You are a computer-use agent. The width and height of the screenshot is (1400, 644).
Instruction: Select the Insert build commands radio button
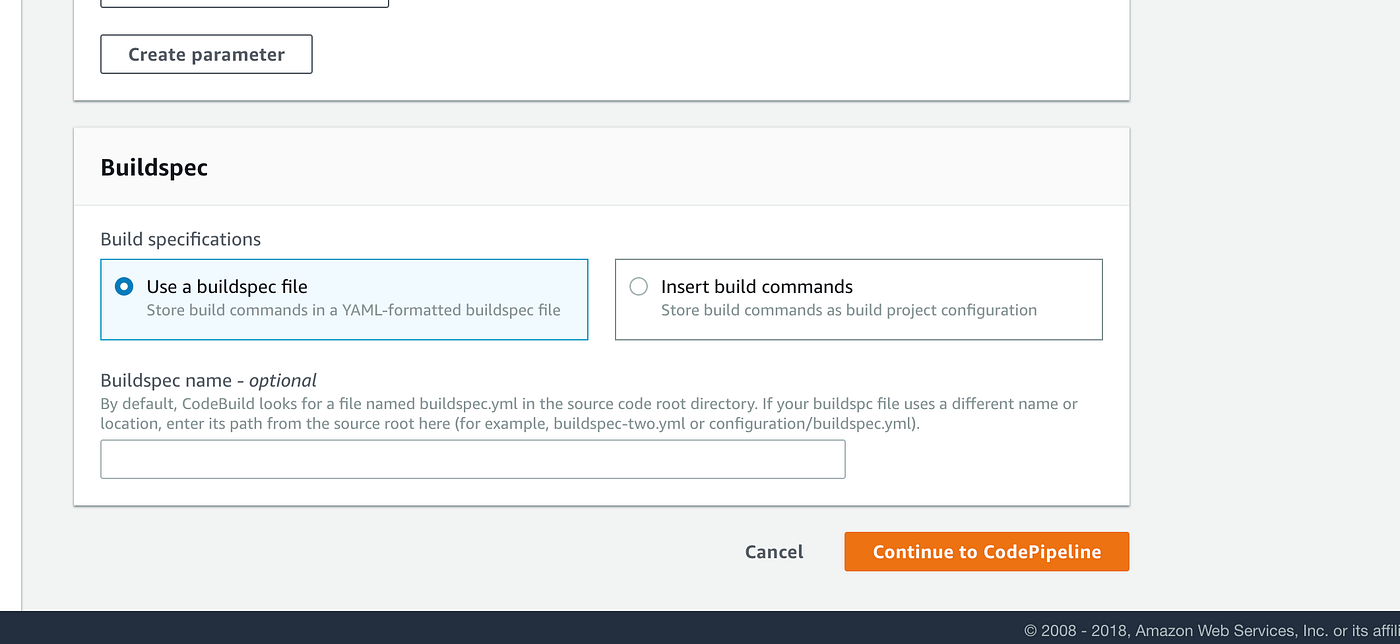tap(638, 287)
